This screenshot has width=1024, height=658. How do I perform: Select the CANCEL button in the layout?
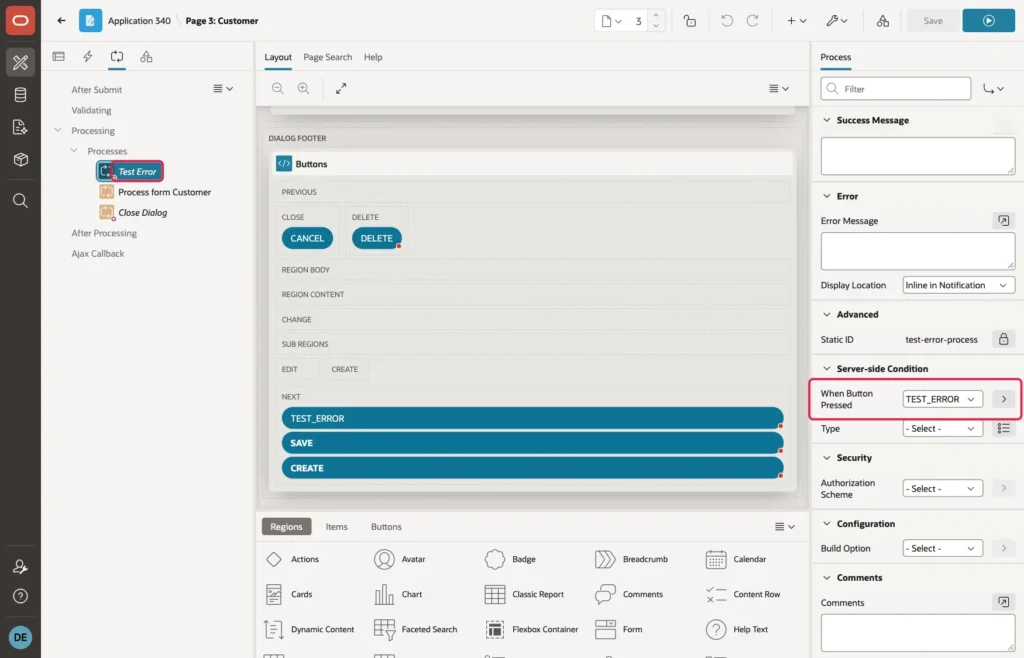point(307,238)
